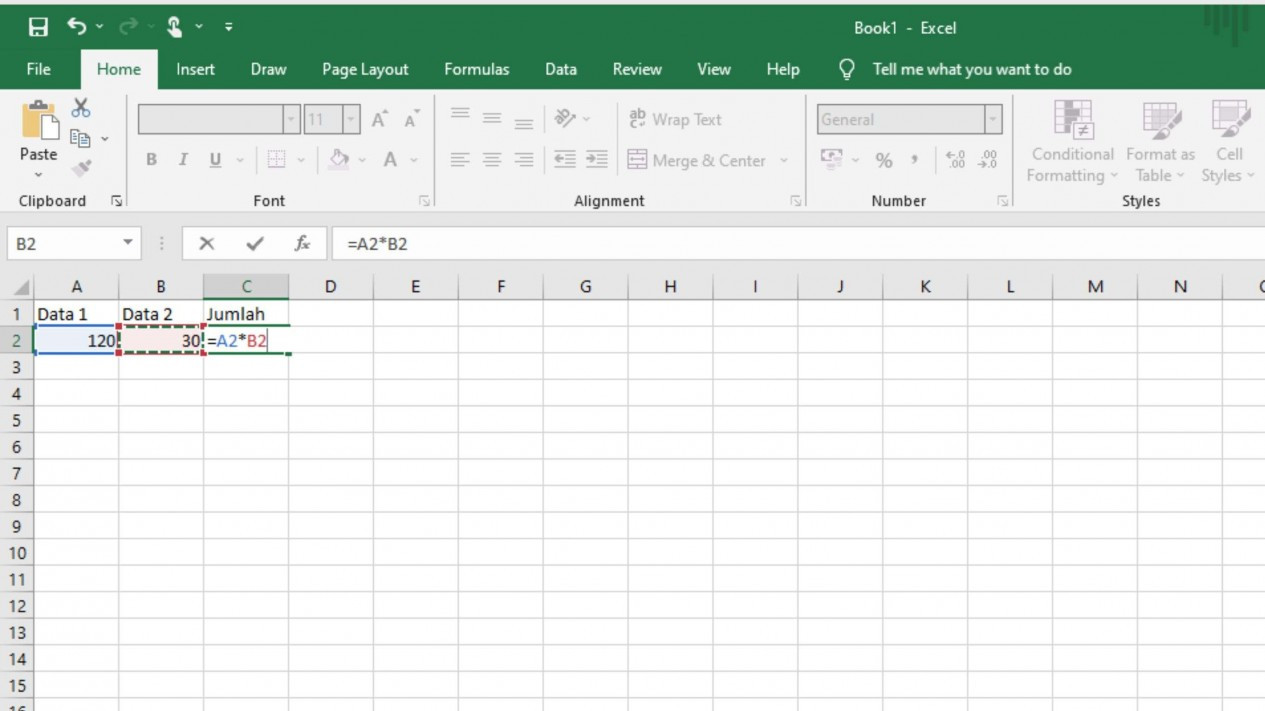This screenshot has width=1265, height=711.
Task: Open the General number format dropdown
Action: [x=993, y=120]
